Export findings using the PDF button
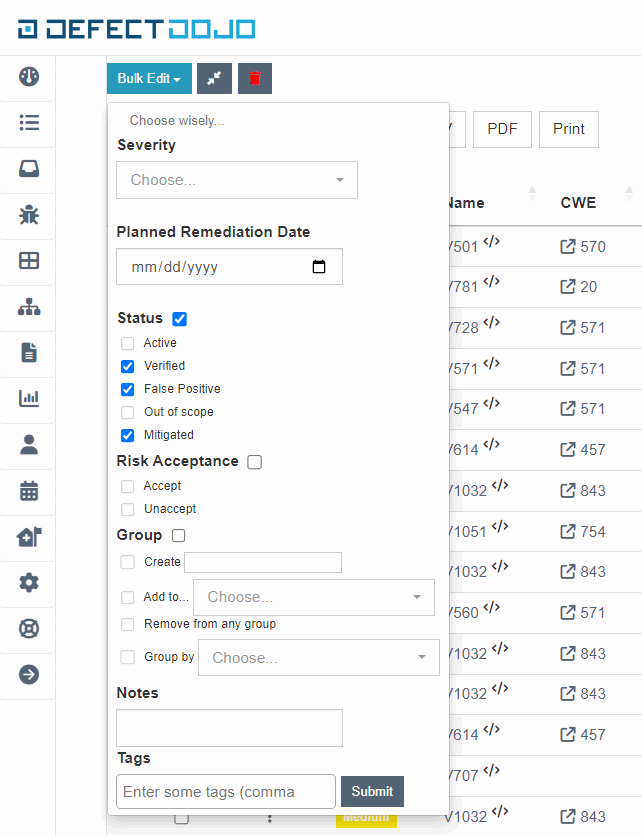This screenshot has height=836, width=642. [502, 129]
